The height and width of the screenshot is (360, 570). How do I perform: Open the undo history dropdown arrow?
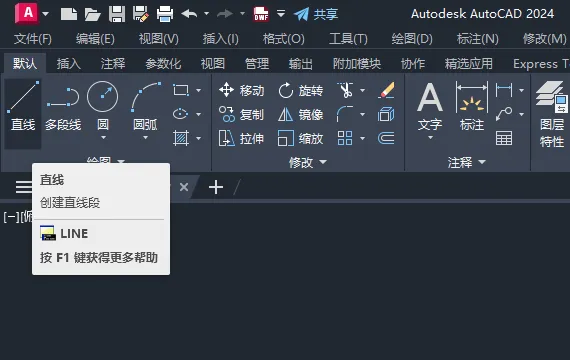206,14
